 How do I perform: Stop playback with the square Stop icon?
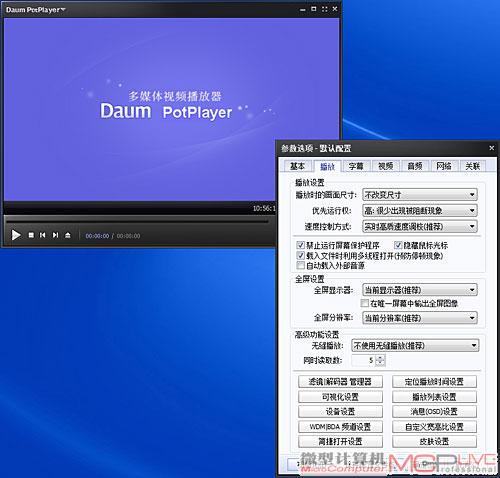click(x=31, y=235)
